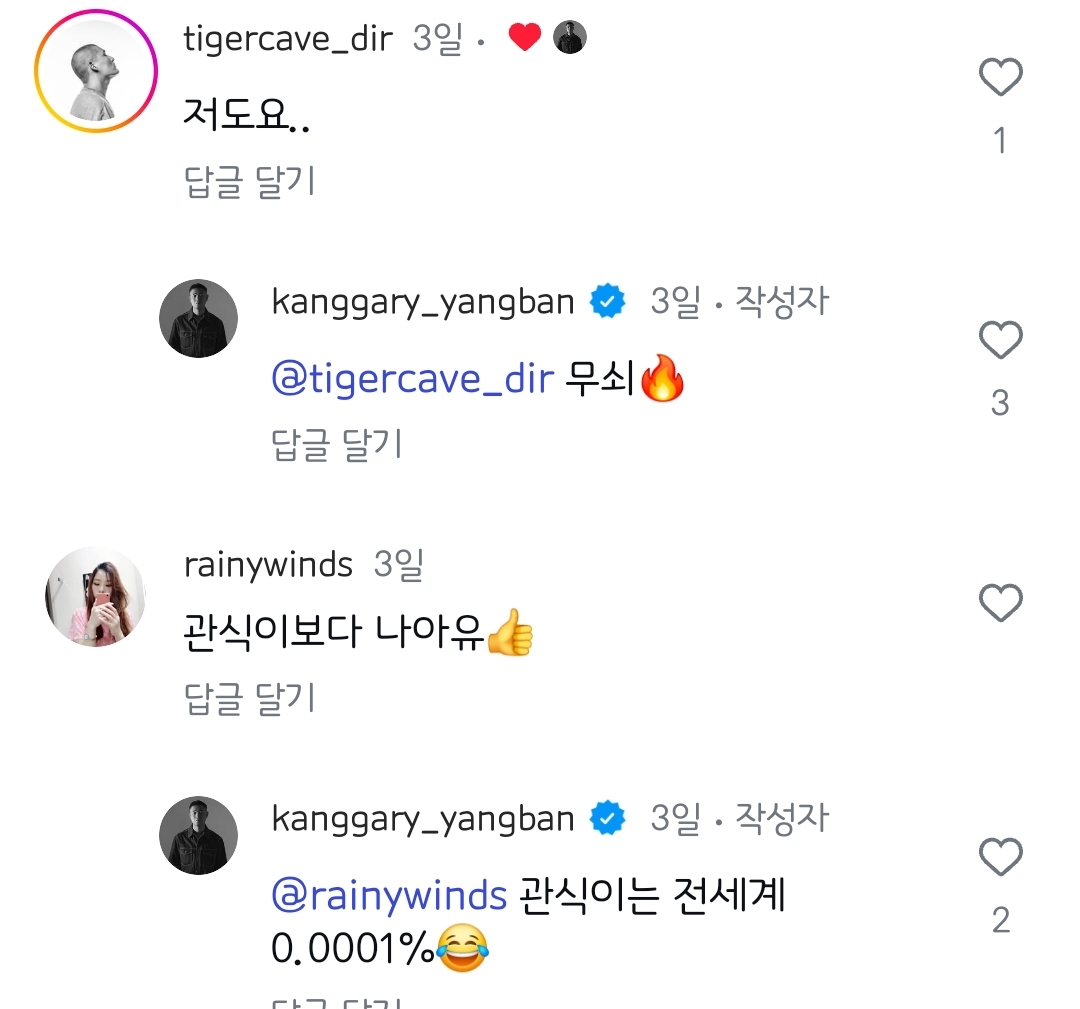Tap 답글 달기 under the 무쇠 reply
The width and height of the screenshot is (1080, 1009).
coord(337,444)
